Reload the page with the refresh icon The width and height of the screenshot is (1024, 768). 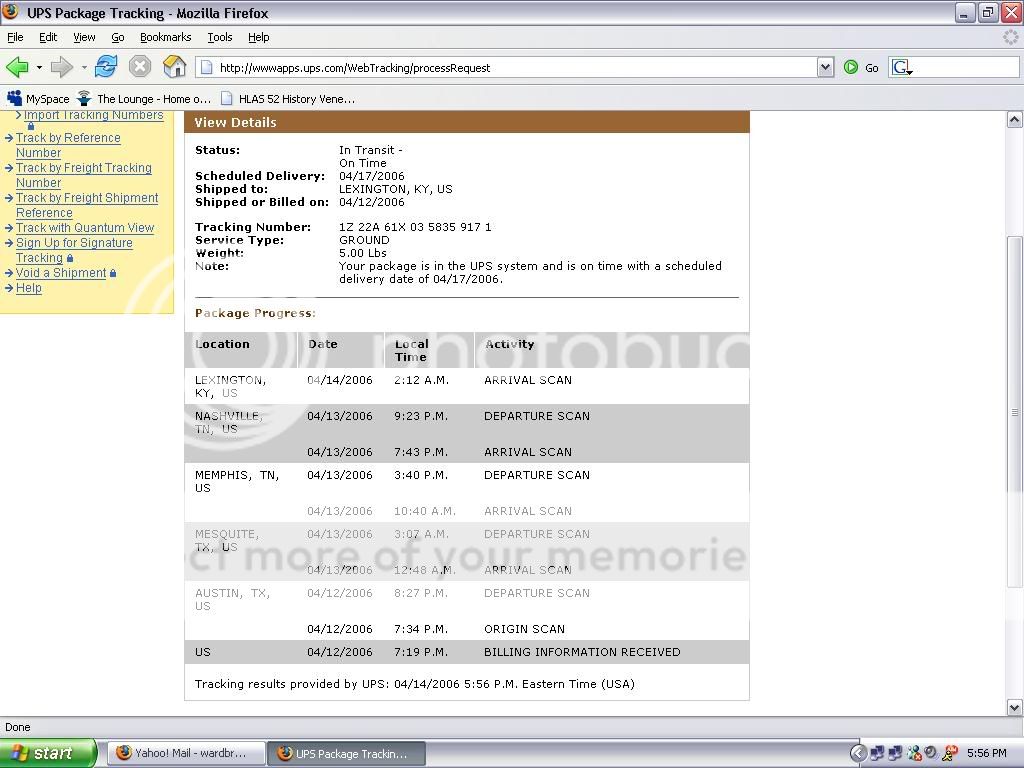point(106,67)
